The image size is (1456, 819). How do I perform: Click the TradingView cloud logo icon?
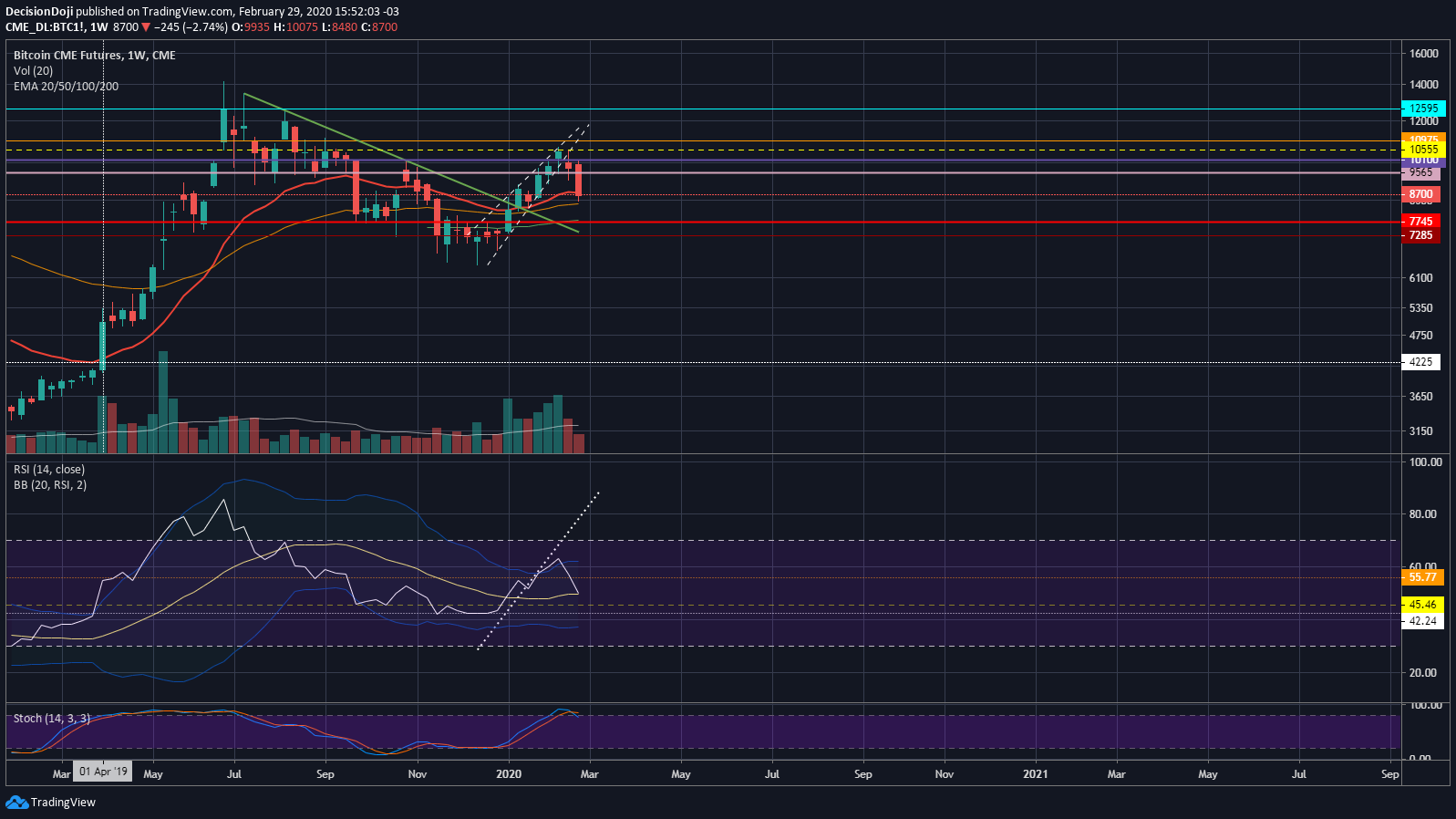[x=16, y=802]
